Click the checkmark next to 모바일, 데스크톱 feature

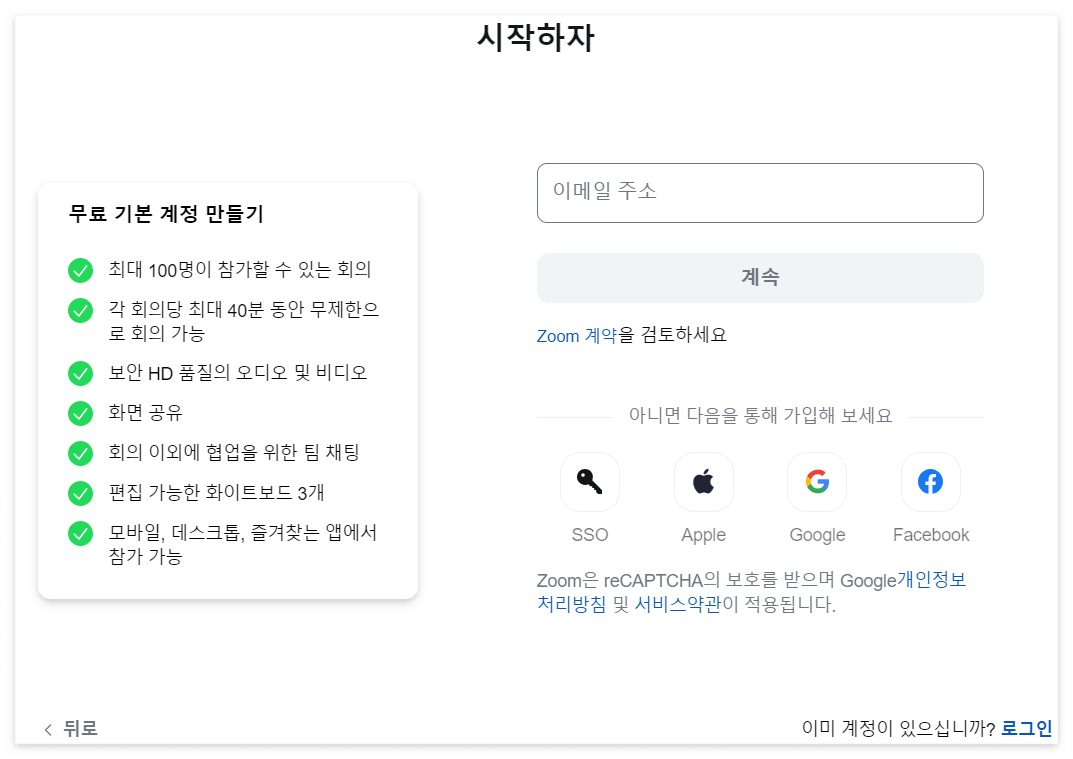(x=80, y=533)
